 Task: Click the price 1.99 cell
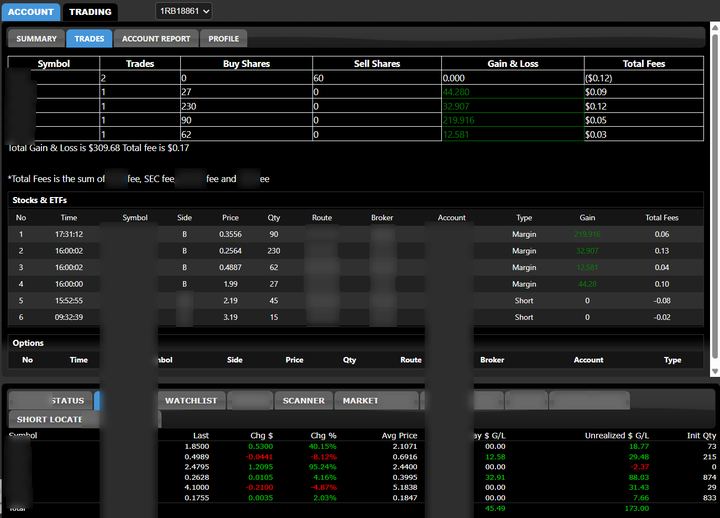[231, 284]
